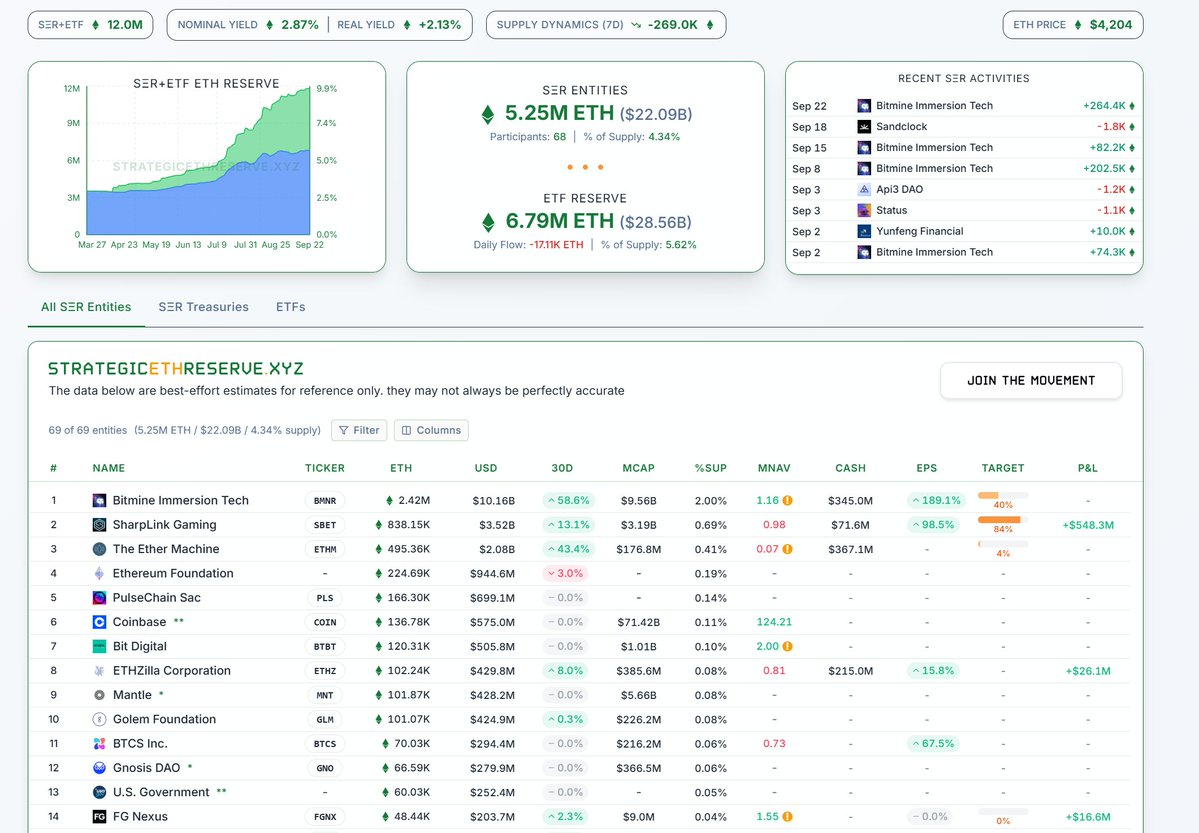
Task: Click the Api3 DAO logo in Recent Activities
Action: click(864, 190)
